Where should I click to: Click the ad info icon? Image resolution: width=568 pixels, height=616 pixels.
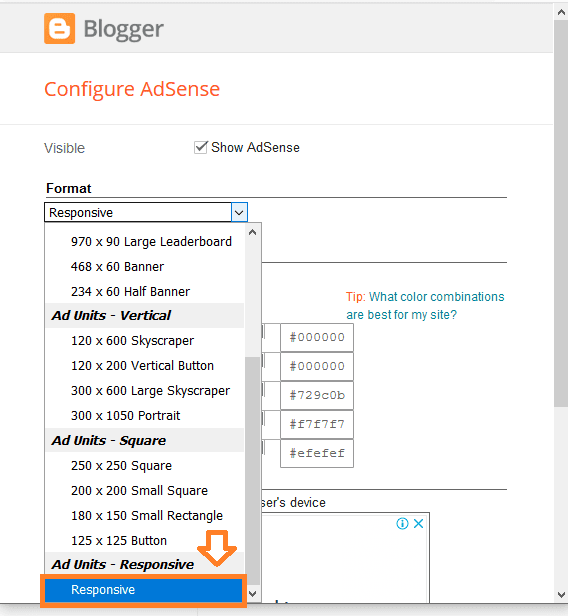pos(402,524)
